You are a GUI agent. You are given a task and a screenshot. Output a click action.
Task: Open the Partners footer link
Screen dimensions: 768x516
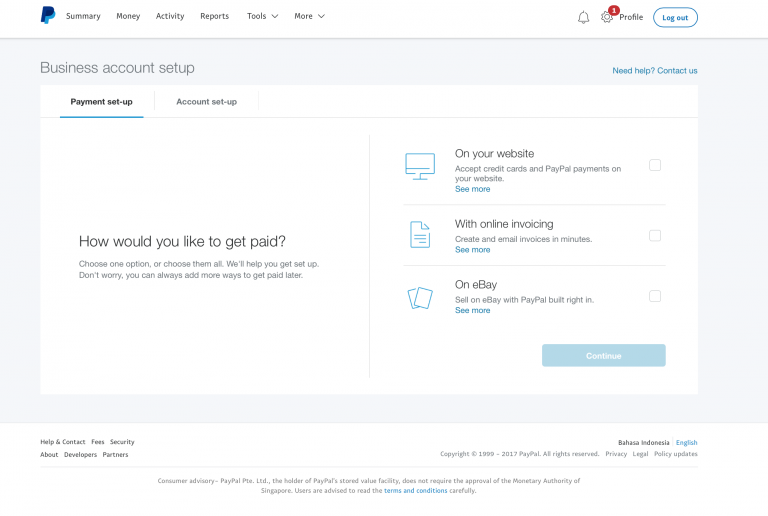click(x=115, y=454)
